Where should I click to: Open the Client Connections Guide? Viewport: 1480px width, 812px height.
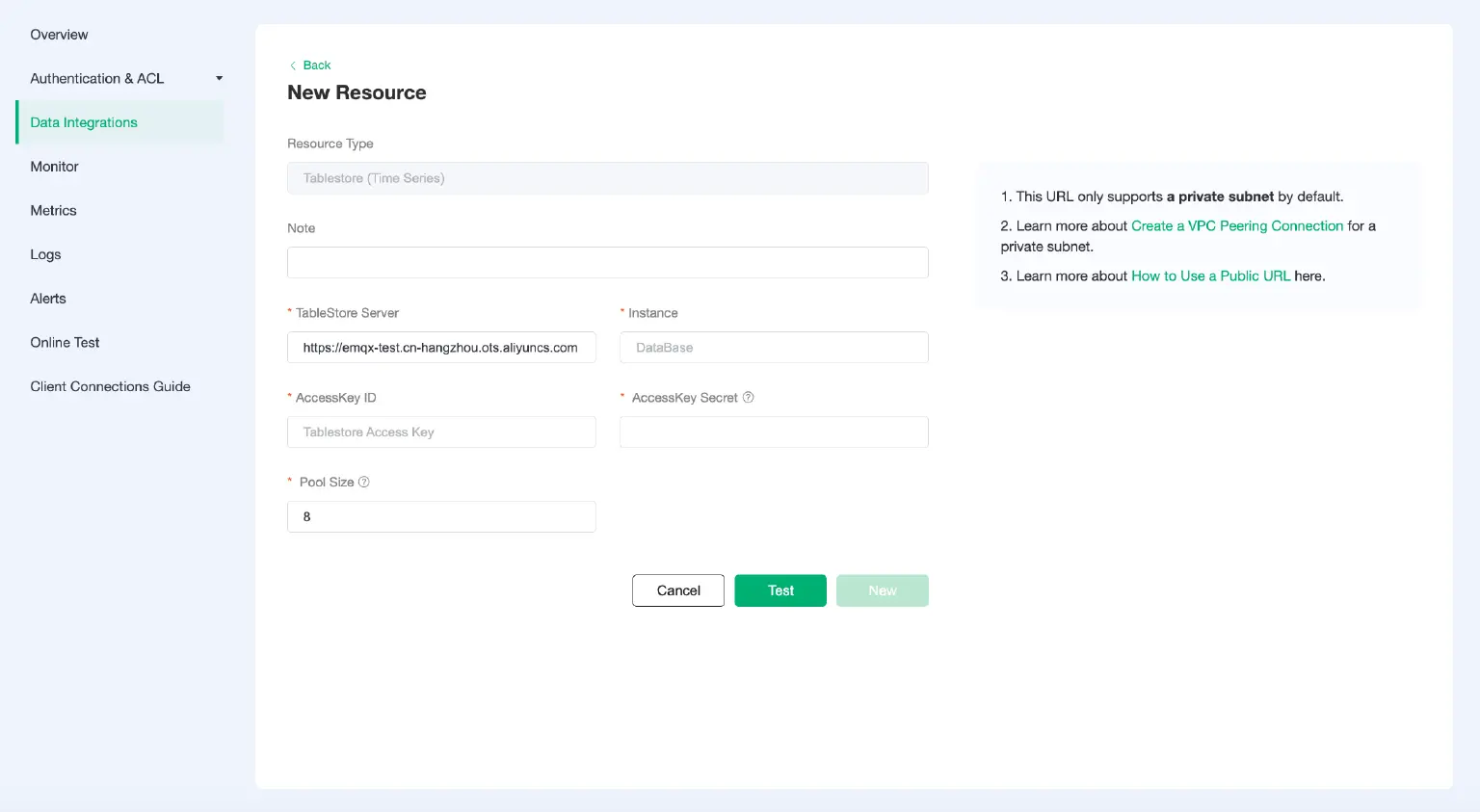click(x=110, y=386)
